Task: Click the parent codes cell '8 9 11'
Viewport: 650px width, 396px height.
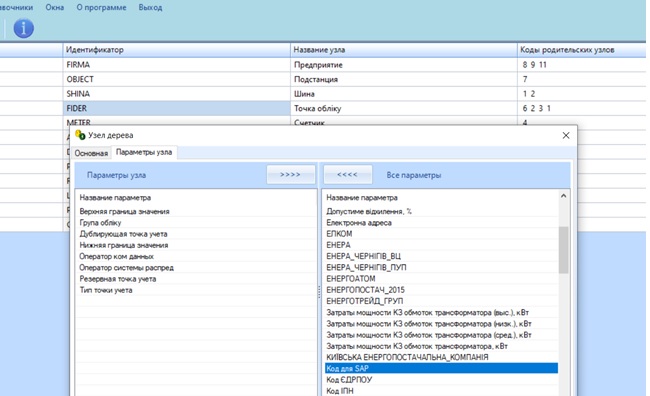Action: pyautogui.click(x=582, y=65)
